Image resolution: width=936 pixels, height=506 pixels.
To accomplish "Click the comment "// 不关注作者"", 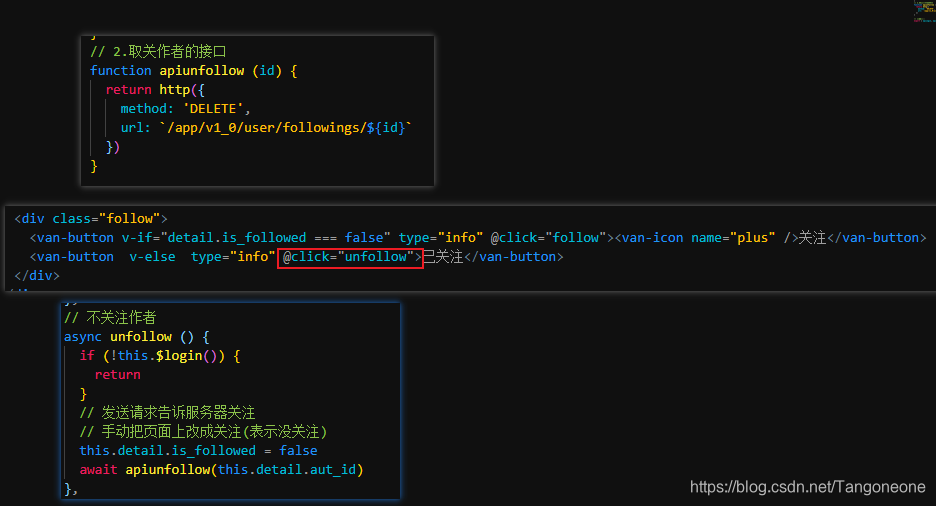I will coord(110,317).
